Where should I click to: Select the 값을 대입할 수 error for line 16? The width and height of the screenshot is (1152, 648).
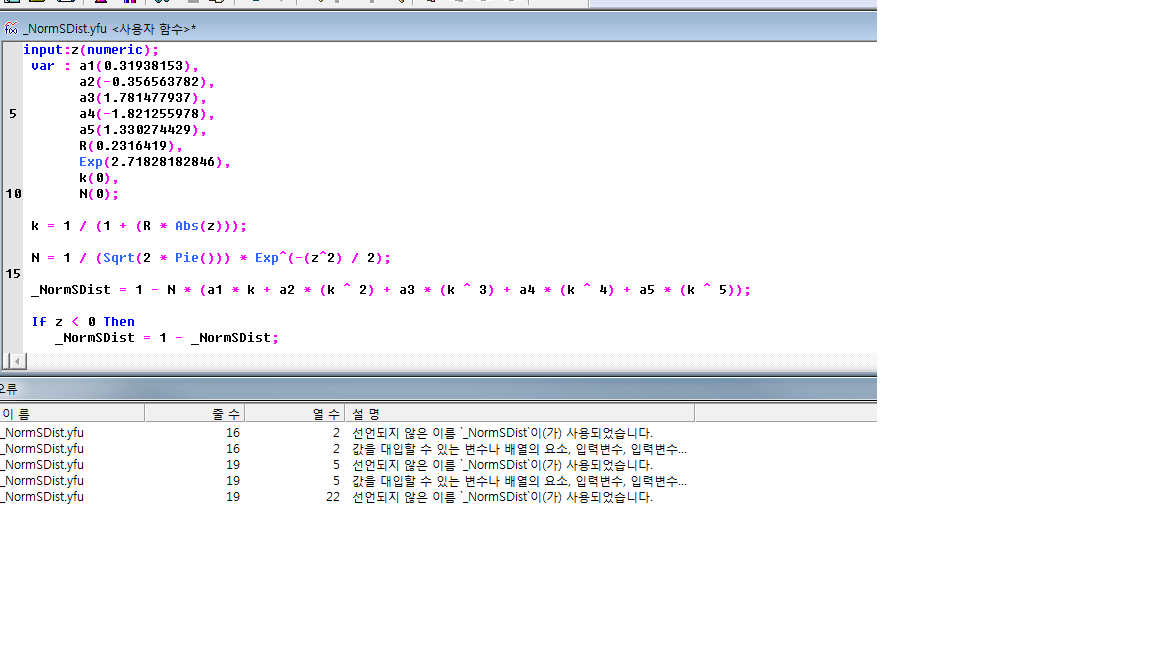point(518,449)
